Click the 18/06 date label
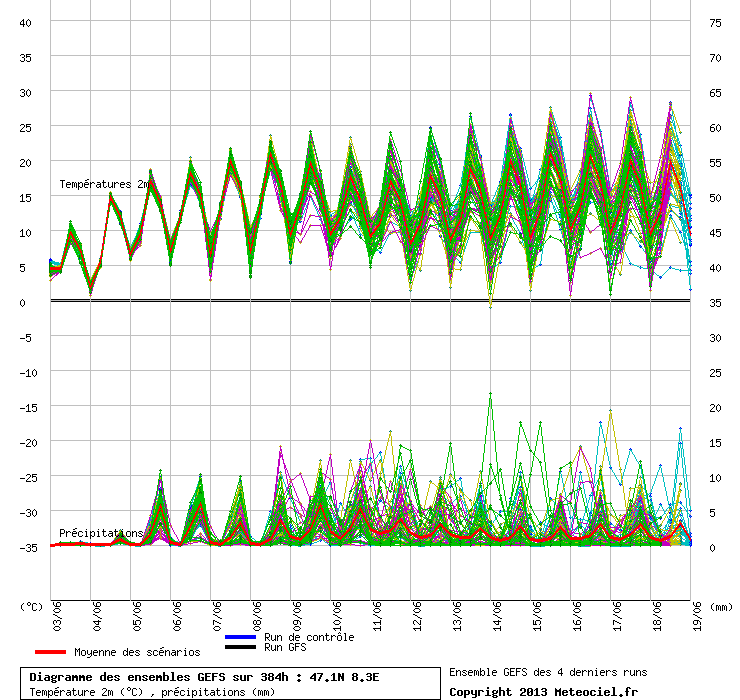 tap(657, 616)
